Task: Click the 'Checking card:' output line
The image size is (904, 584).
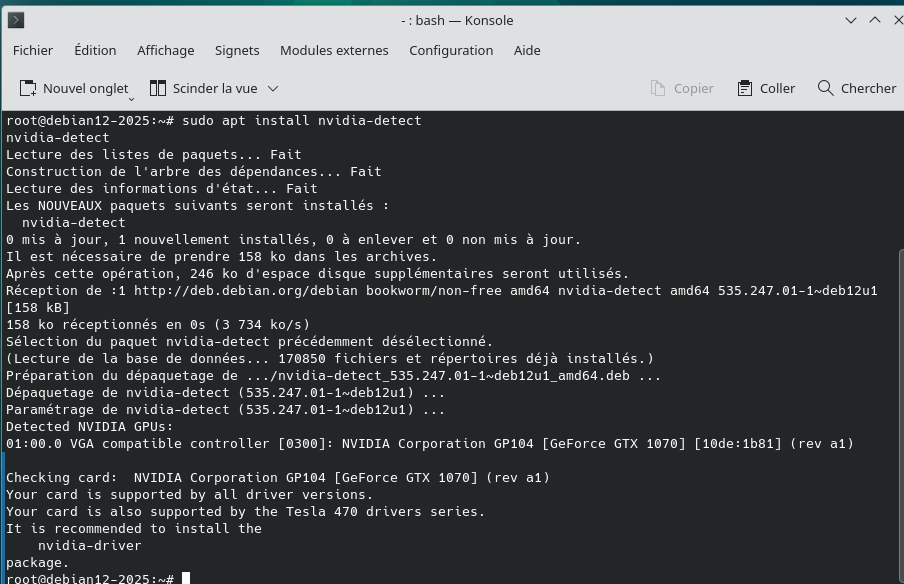Action: click(x=278, y=478)
